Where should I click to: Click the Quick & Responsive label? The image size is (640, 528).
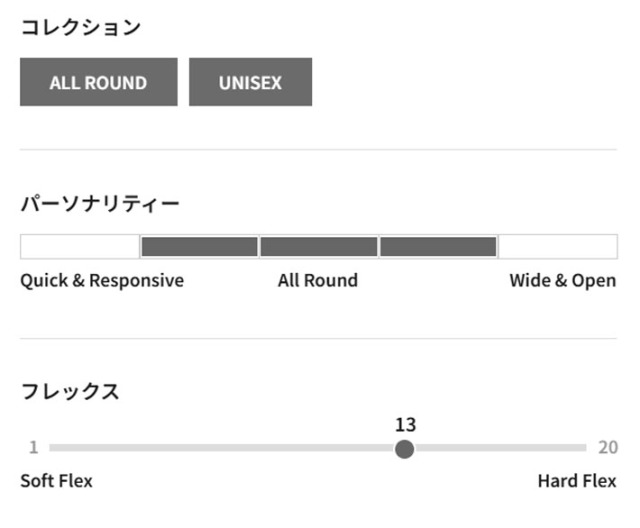tap(102, 280)
